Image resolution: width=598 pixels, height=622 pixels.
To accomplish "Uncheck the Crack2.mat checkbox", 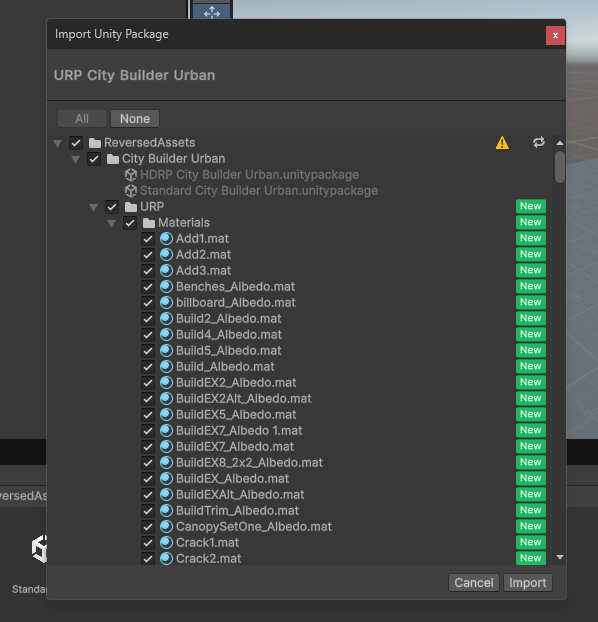I will click(148, 559).
